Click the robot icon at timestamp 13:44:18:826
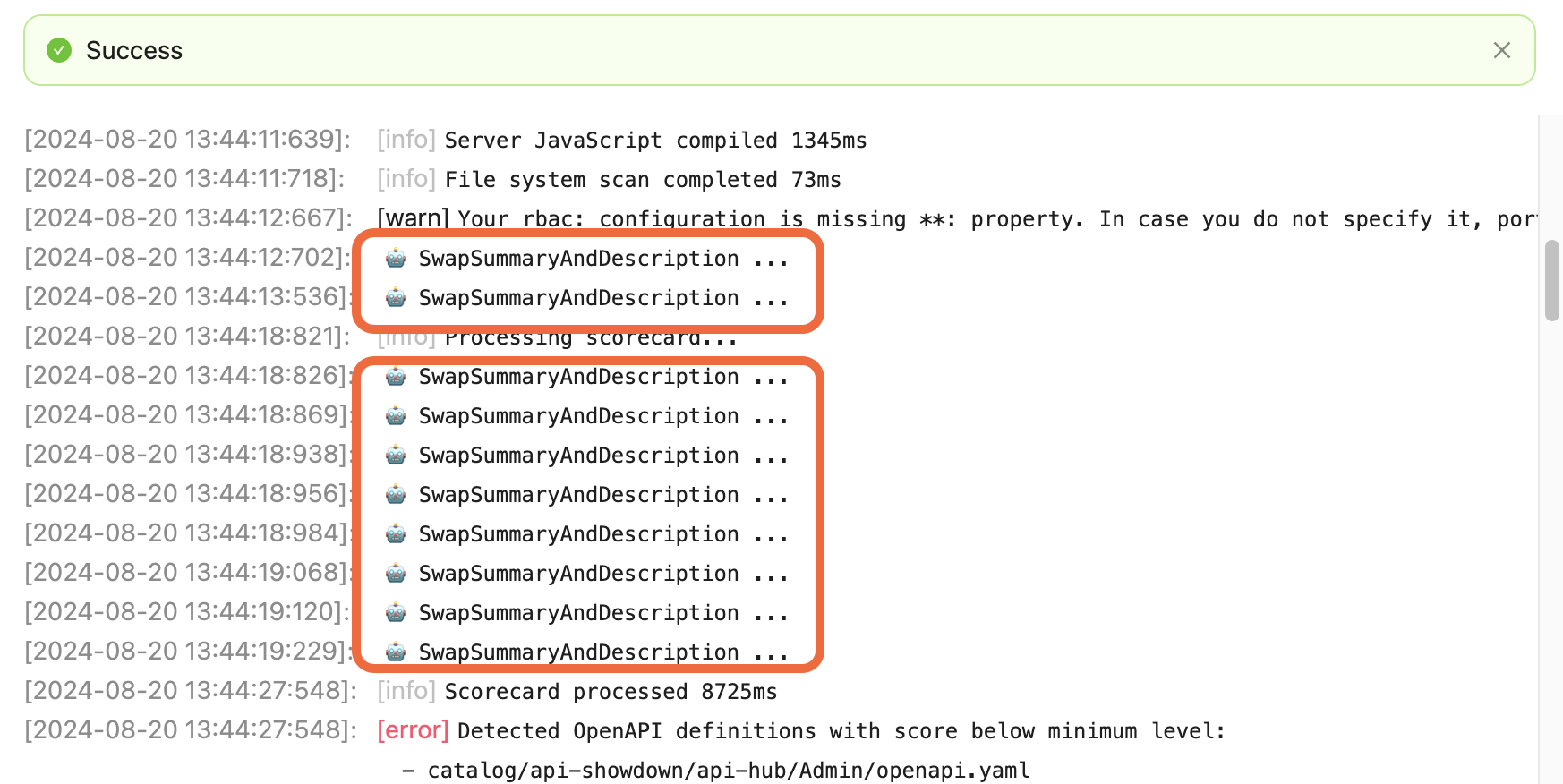Viewport: 1563px width, 784px height. point(396,377)
